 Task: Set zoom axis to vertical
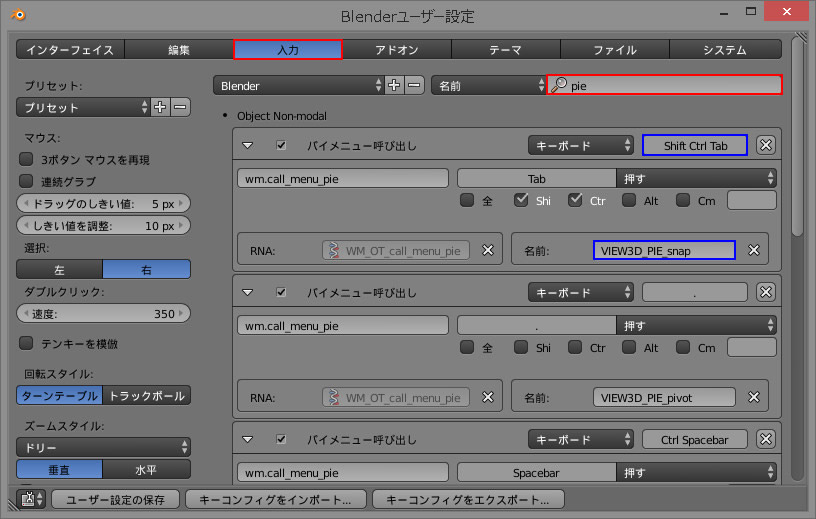tap(60, 470)
